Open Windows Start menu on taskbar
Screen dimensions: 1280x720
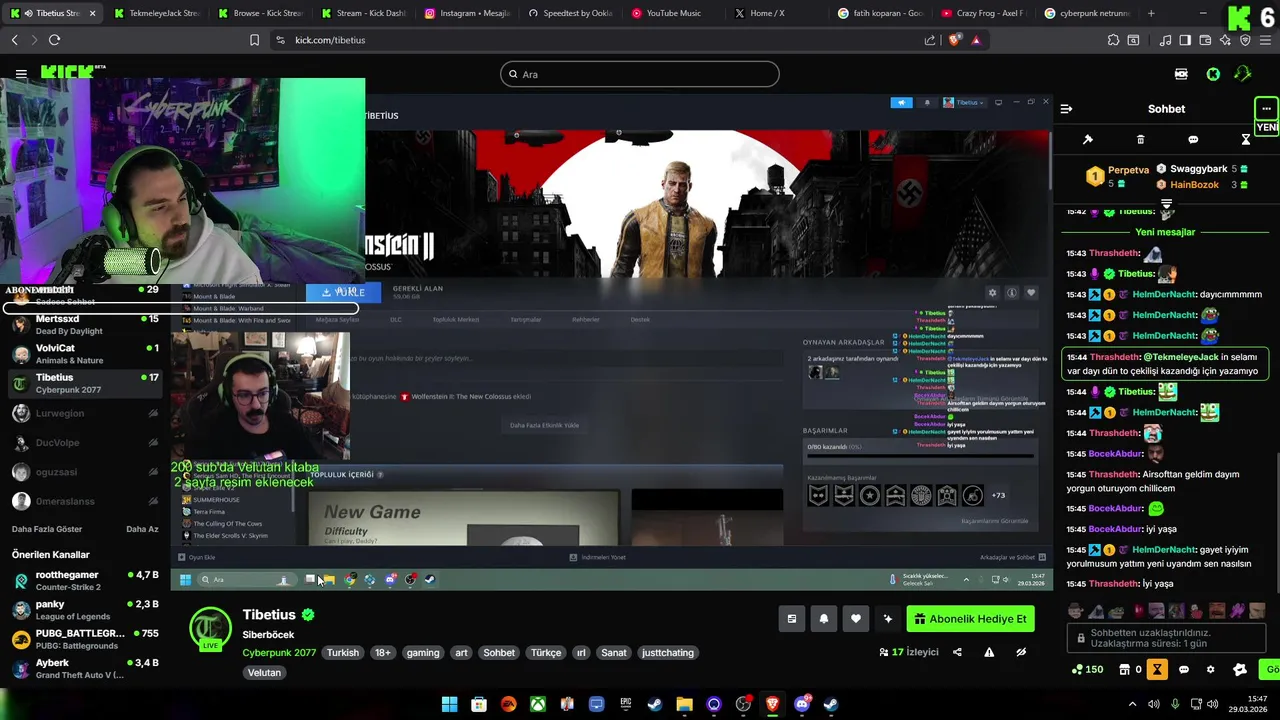point(450,704)
